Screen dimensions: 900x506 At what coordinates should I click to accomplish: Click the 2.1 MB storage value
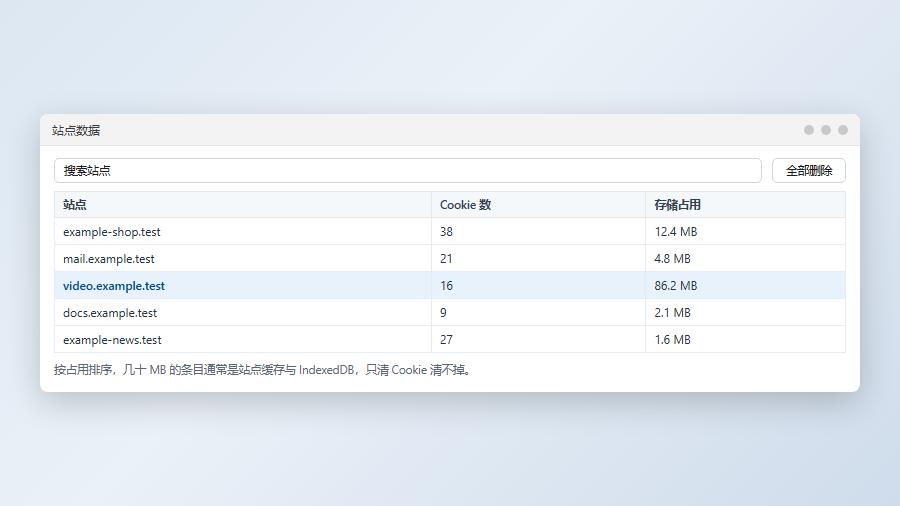point(672,313)
